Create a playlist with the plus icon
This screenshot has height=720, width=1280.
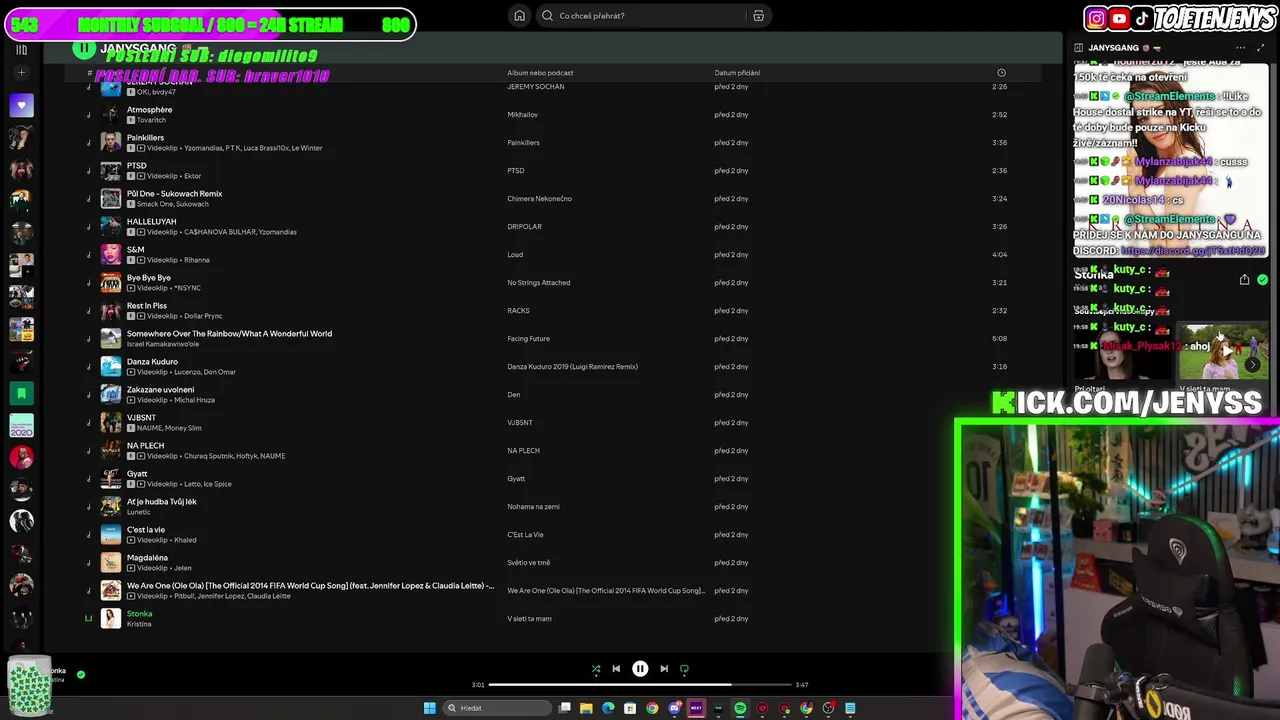tap(21, 72)
